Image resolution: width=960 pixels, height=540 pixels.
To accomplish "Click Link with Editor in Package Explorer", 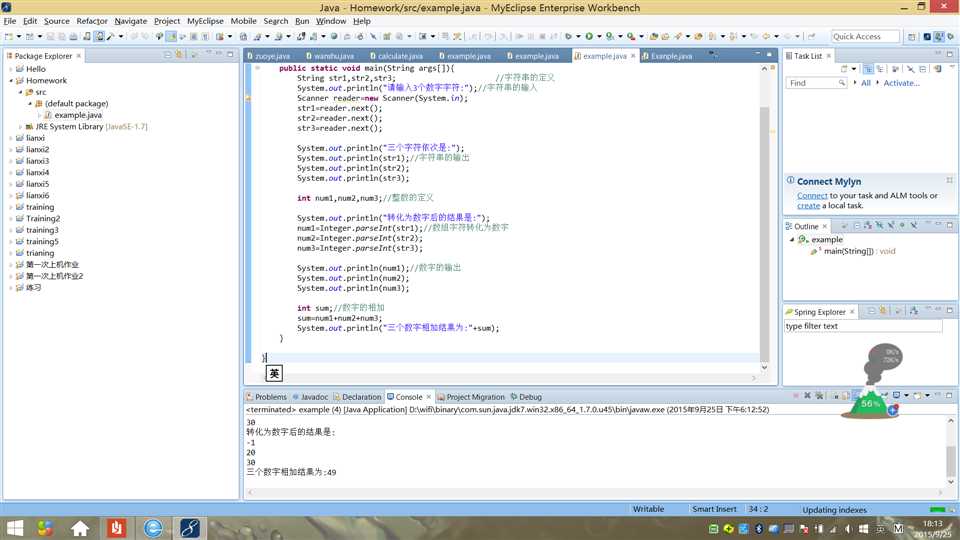I will tap(179, 55).
